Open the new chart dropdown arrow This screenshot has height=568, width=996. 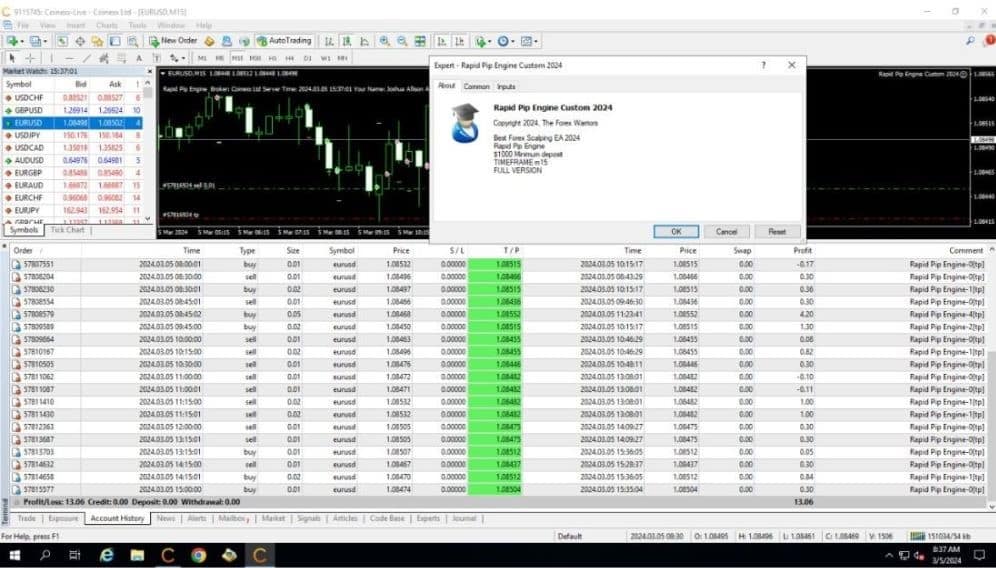click(22, 41)
